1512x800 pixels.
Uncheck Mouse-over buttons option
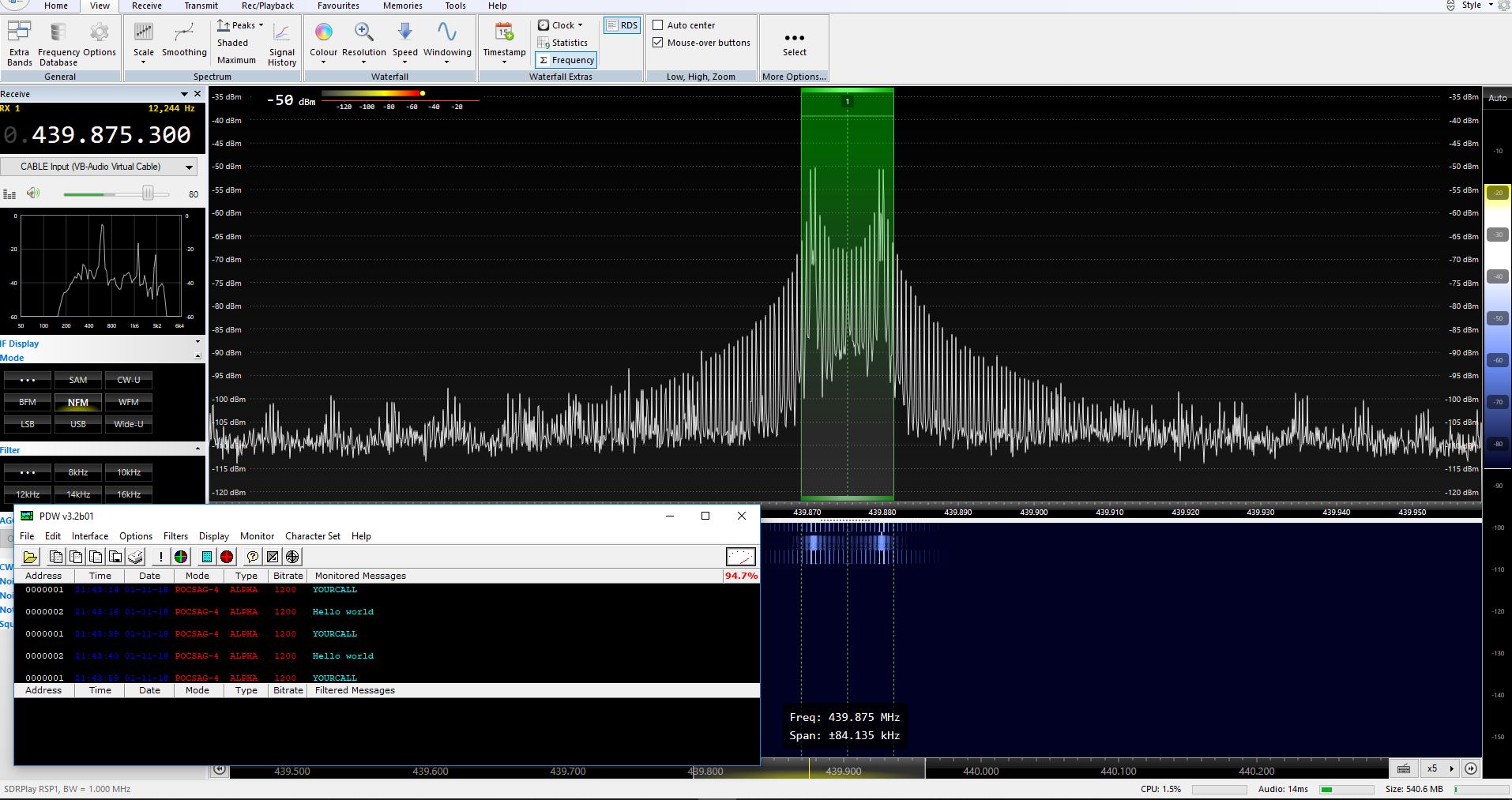pos(658,43)
